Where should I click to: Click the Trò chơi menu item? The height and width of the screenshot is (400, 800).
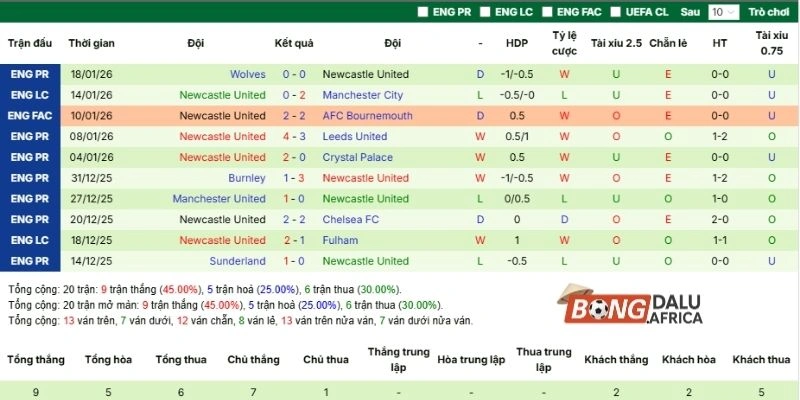point(769,12)
